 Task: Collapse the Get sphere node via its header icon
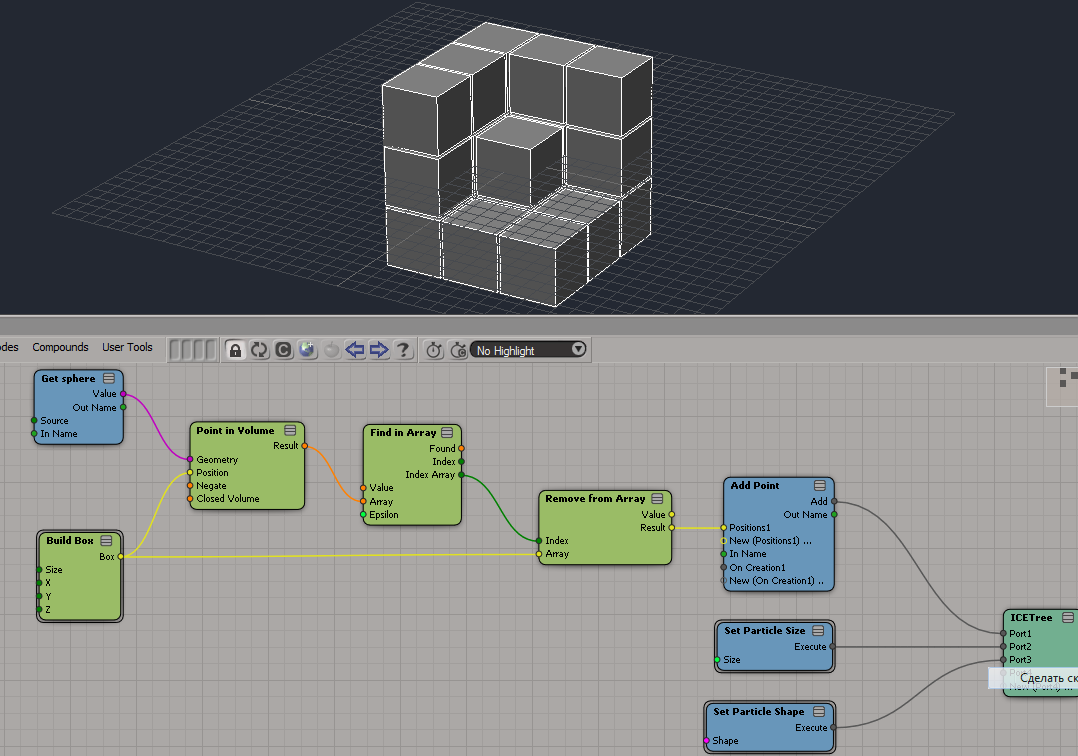click(x=108, y=379)
